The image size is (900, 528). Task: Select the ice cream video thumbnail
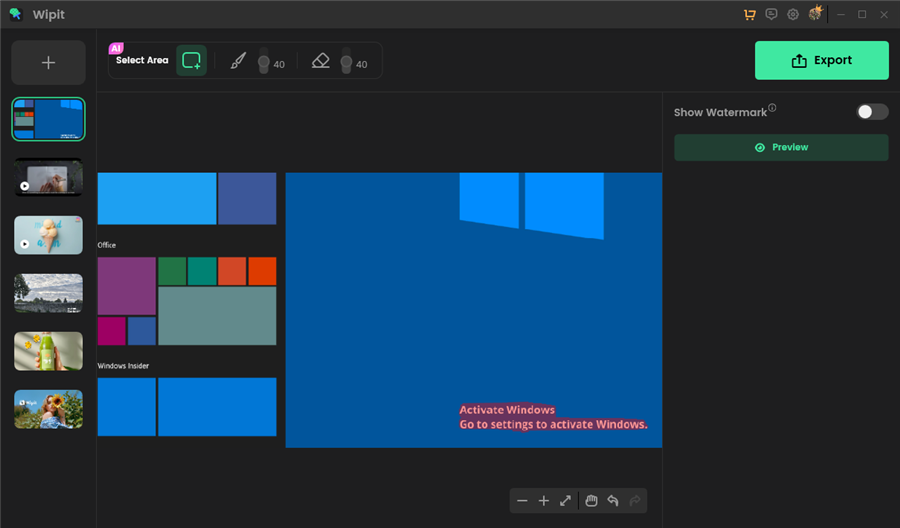click(48, 235)
